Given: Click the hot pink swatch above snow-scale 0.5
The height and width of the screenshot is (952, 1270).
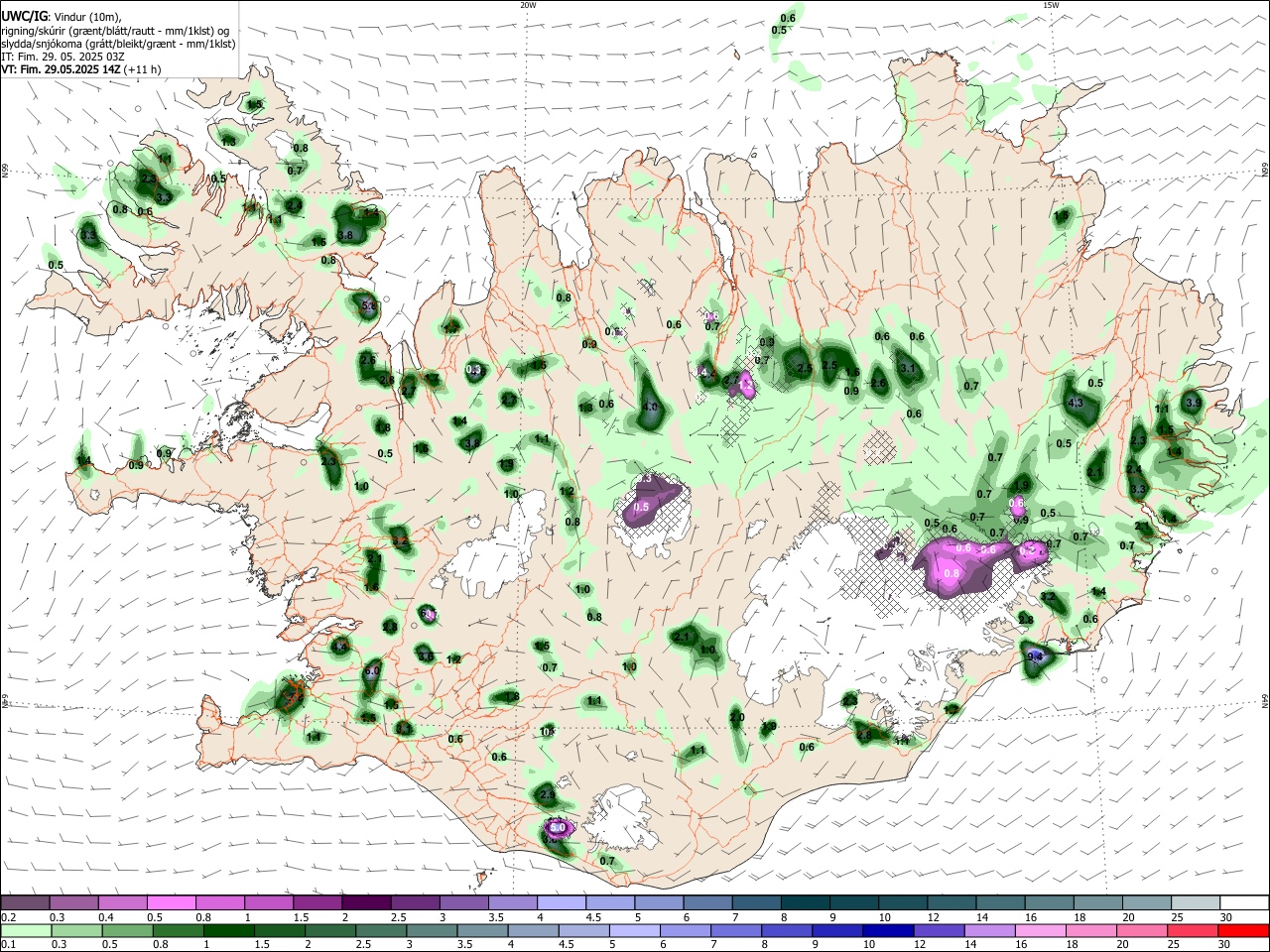Looking at the screenshot, I should 171,902.
